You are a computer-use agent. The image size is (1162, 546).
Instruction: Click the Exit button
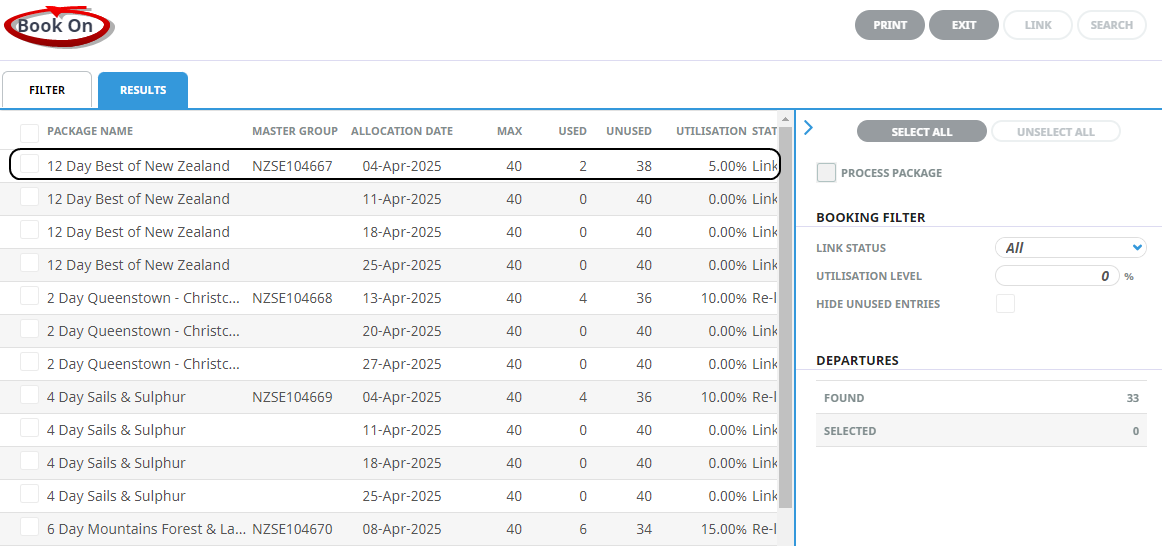(963, 25)
